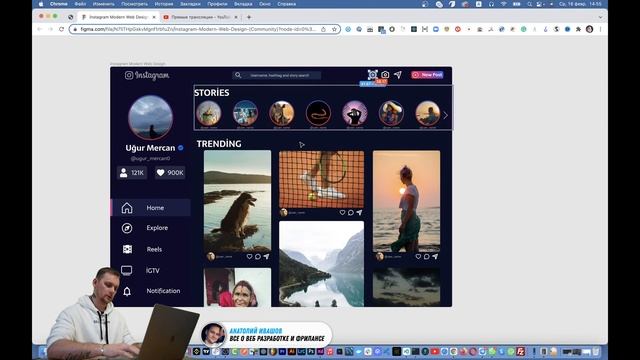
Task: Click Uğur Mercan's round profile photo
Action: [150, 118]
